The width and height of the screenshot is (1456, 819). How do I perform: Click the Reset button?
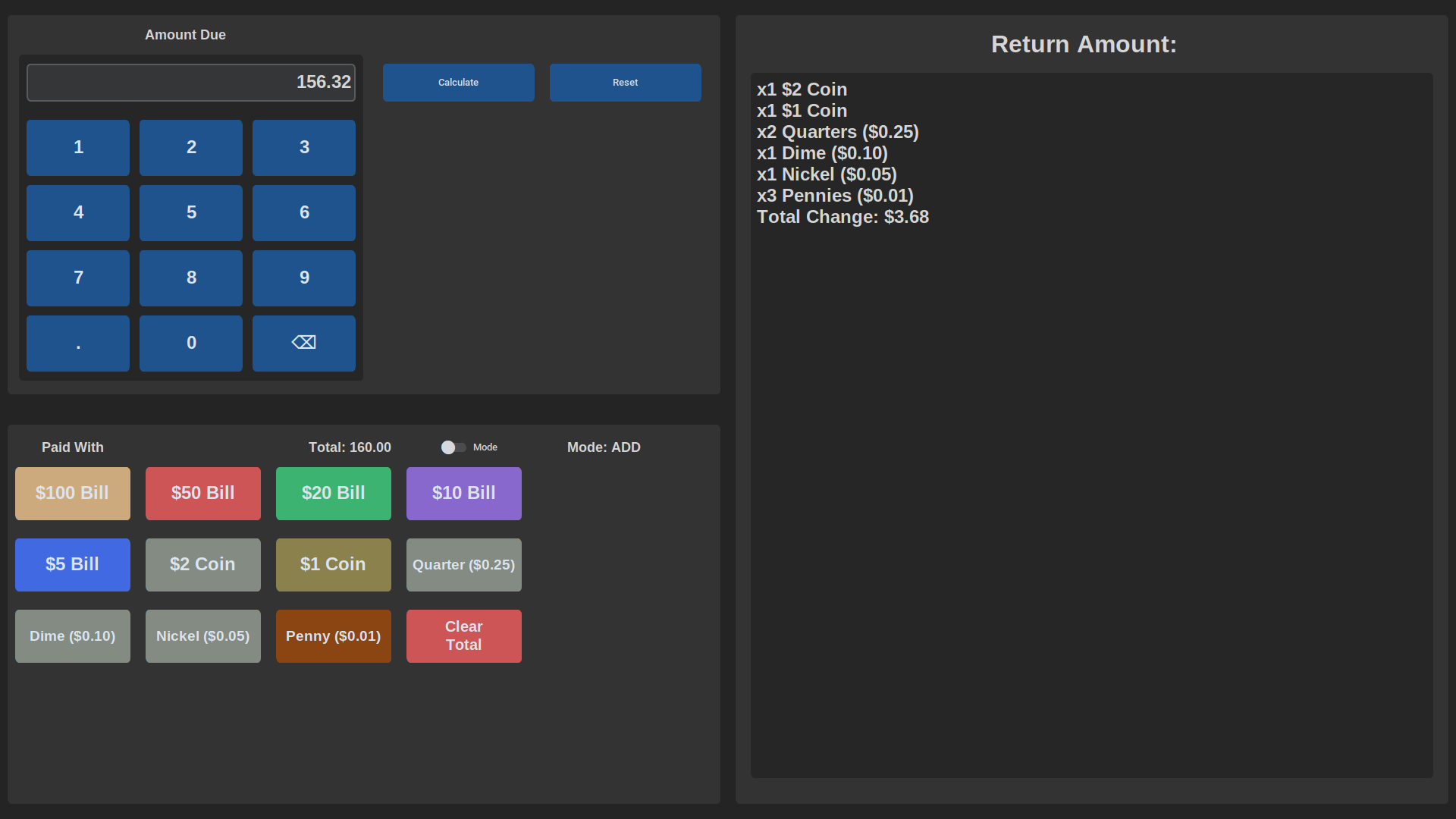[x=626, y=83]
